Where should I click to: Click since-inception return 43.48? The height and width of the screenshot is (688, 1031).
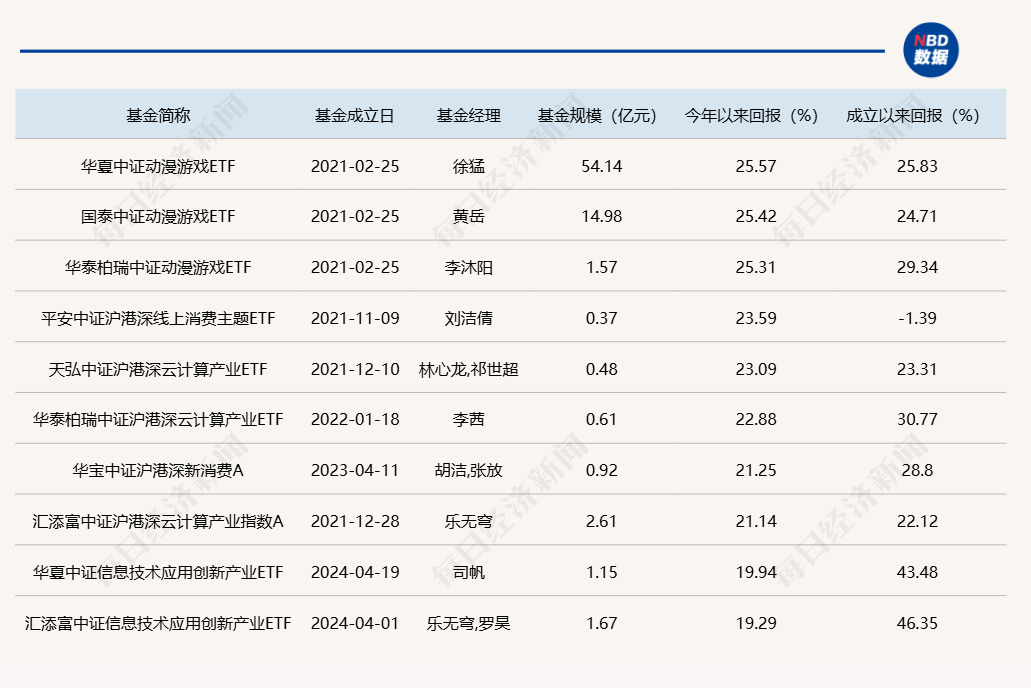pos(917,573)
